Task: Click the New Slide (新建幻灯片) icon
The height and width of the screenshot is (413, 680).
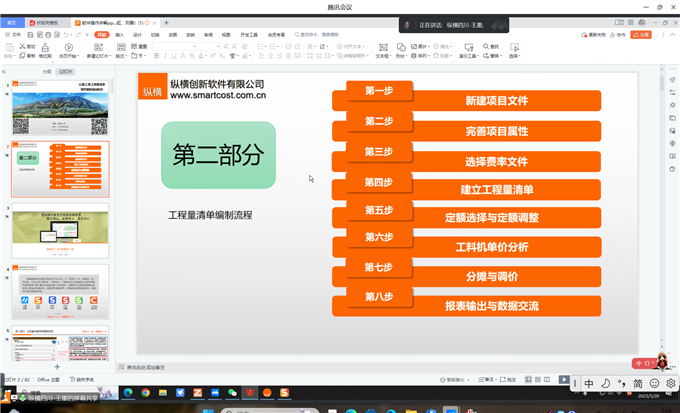Action: pos(98,47)
